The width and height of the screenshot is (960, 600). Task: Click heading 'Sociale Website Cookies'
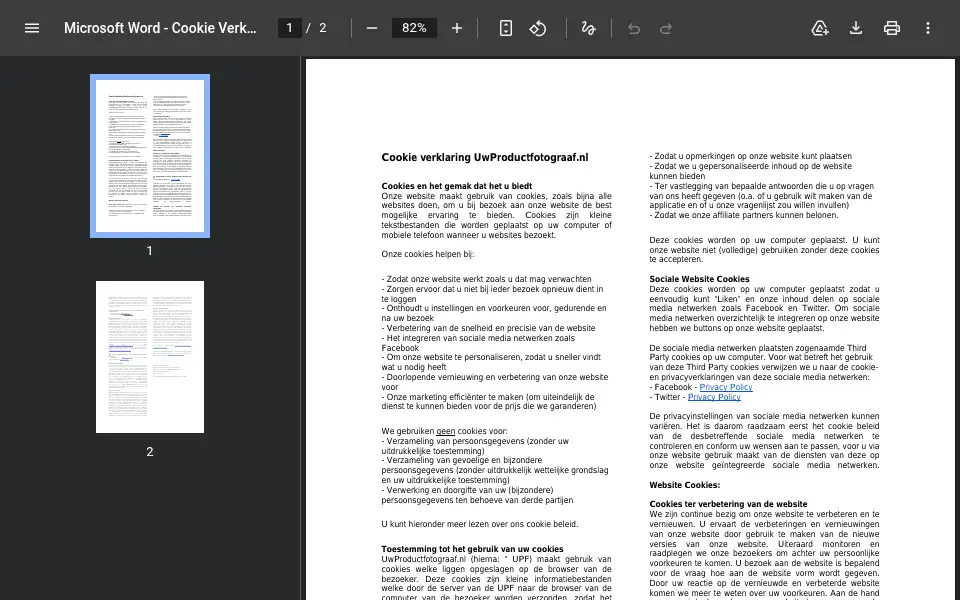(x=699, y=279)
